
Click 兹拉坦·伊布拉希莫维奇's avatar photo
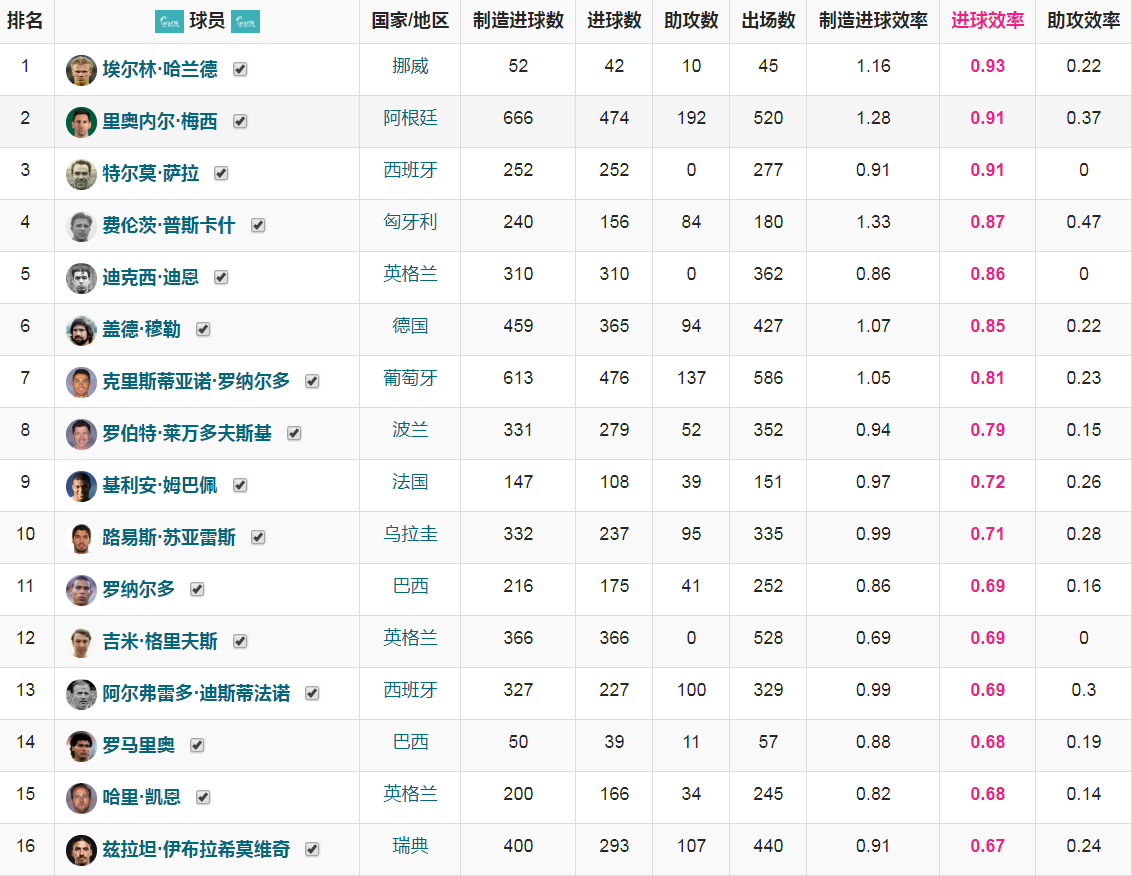(82, 849)
